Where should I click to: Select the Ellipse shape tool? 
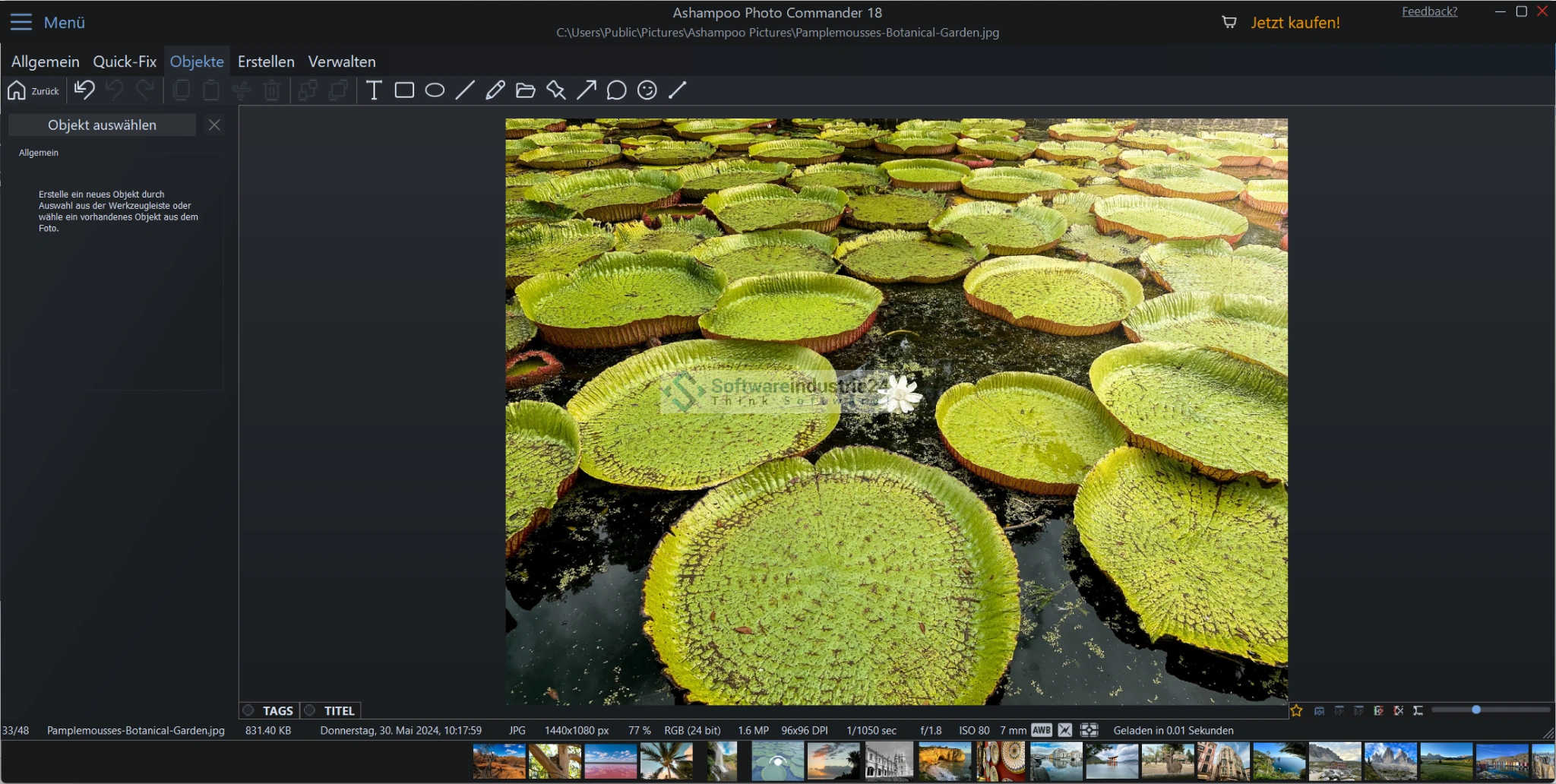435,90
